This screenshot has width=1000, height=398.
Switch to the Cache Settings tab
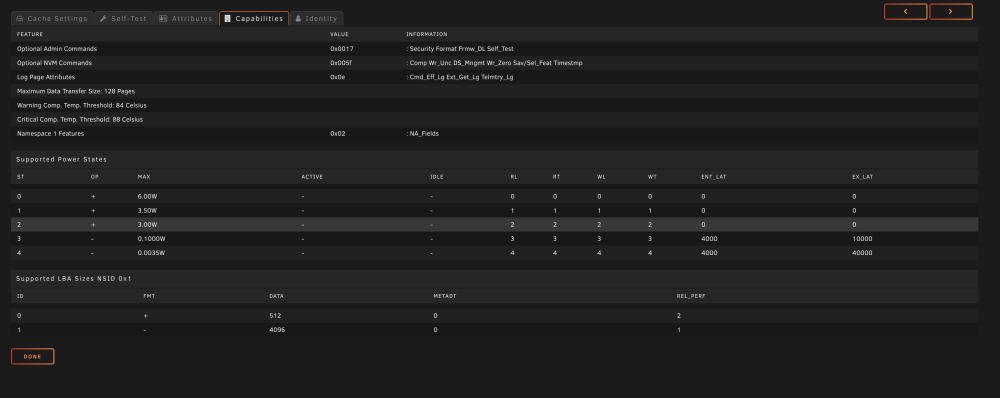[52, 18]
